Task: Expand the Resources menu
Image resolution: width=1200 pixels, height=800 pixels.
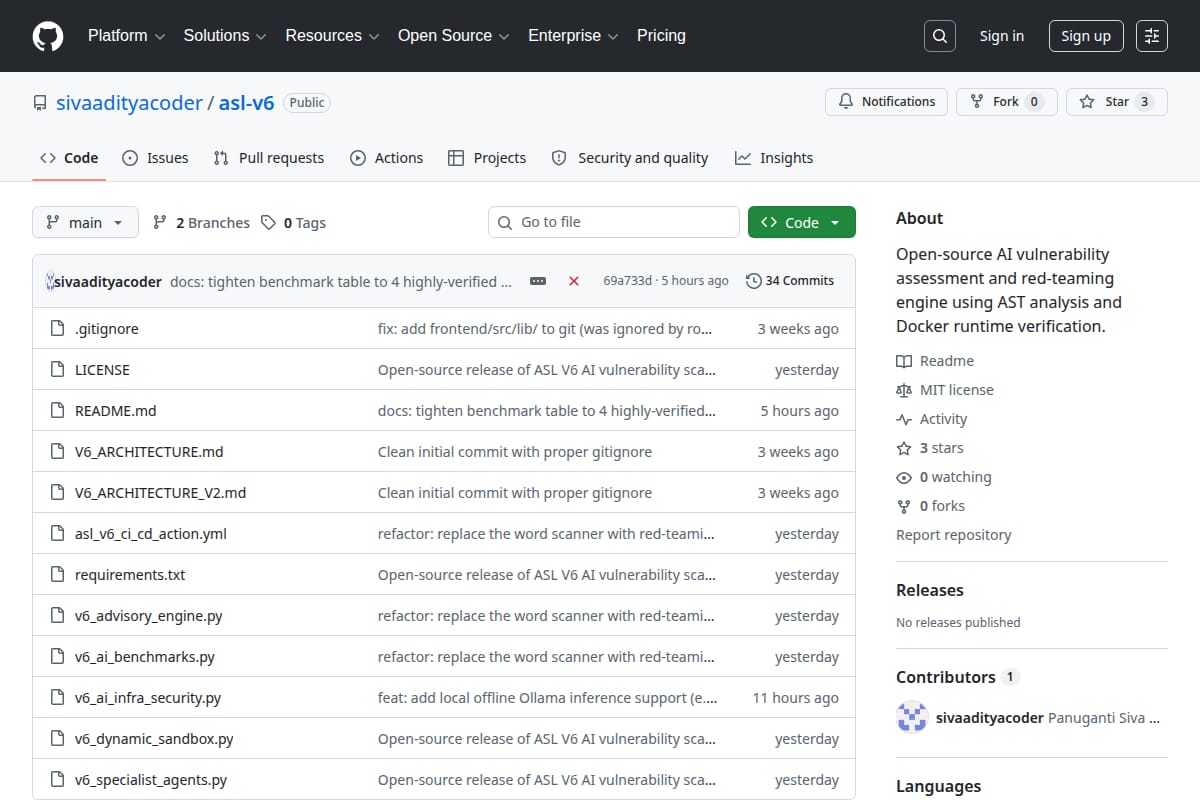Action: [332, 36]
